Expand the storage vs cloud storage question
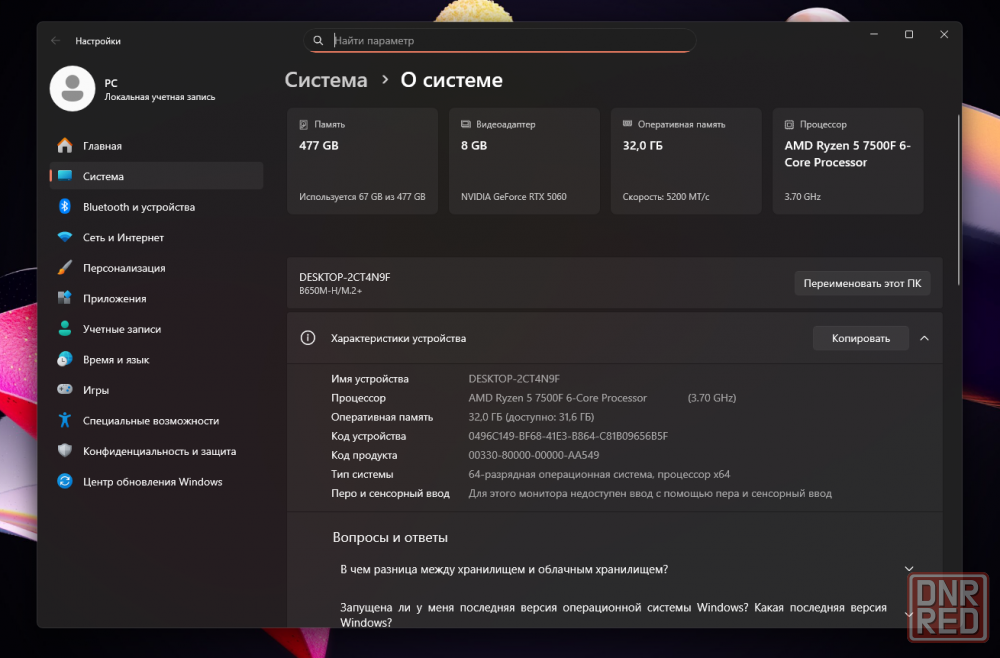Image resolution: width=1000 pixels, height=658 pixels. (x=909, y=570)
